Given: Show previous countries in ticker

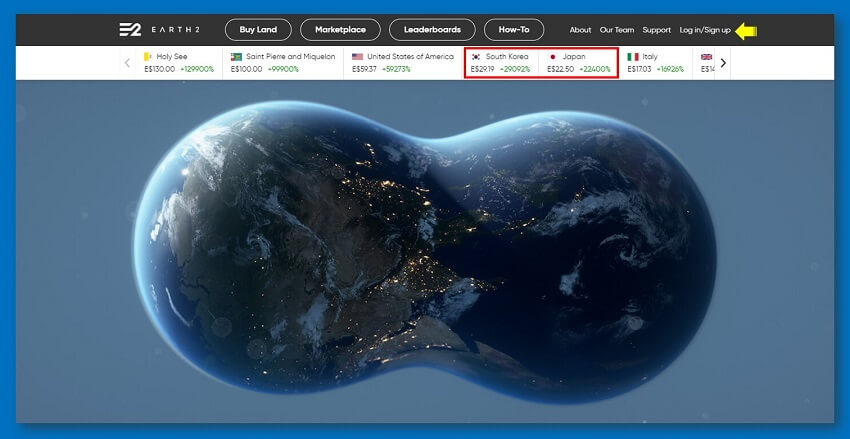Looking at the screenshot, I should click(x=127, y=63).
